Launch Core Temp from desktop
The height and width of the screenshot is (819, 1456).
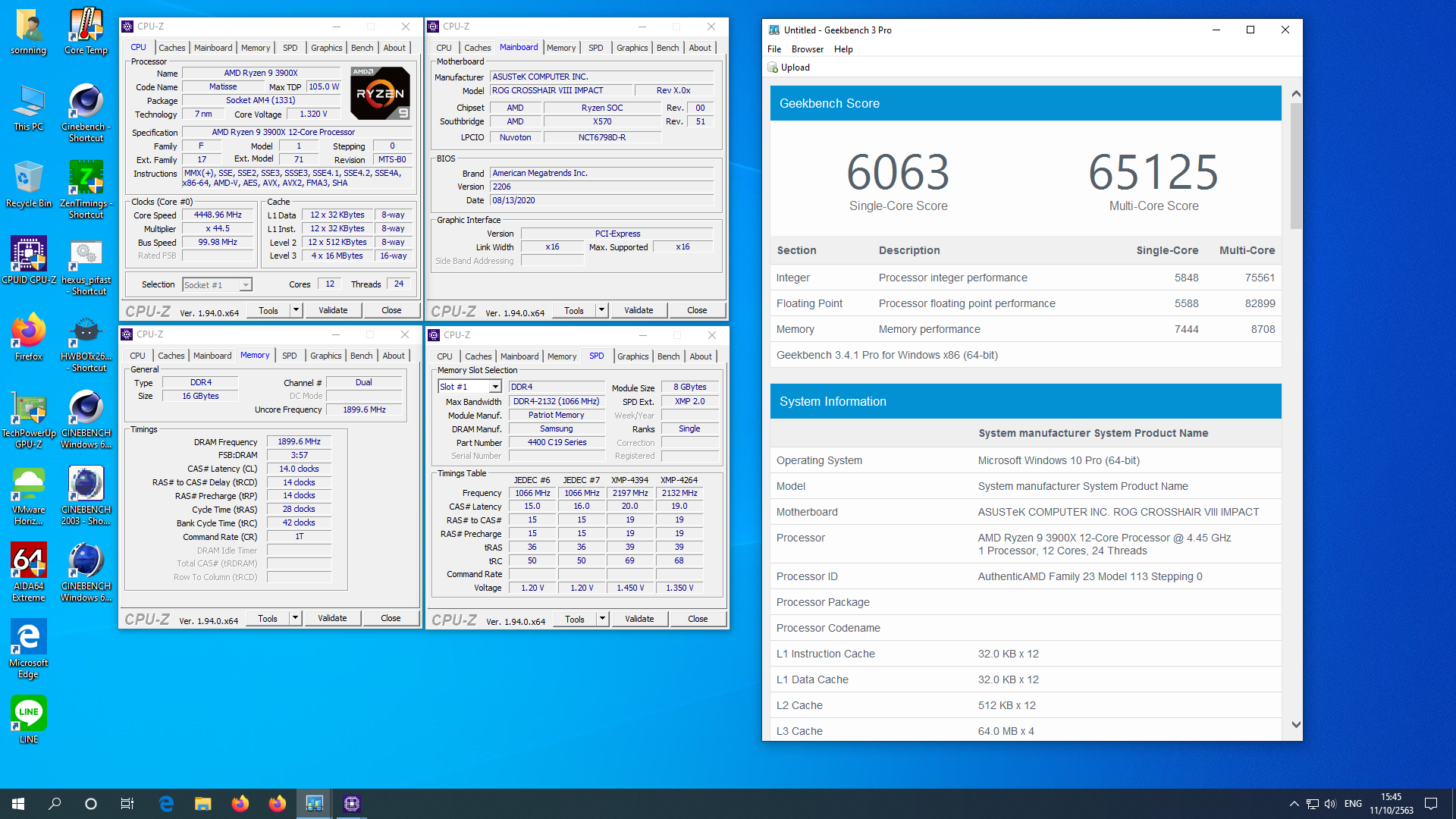point(86,32)
